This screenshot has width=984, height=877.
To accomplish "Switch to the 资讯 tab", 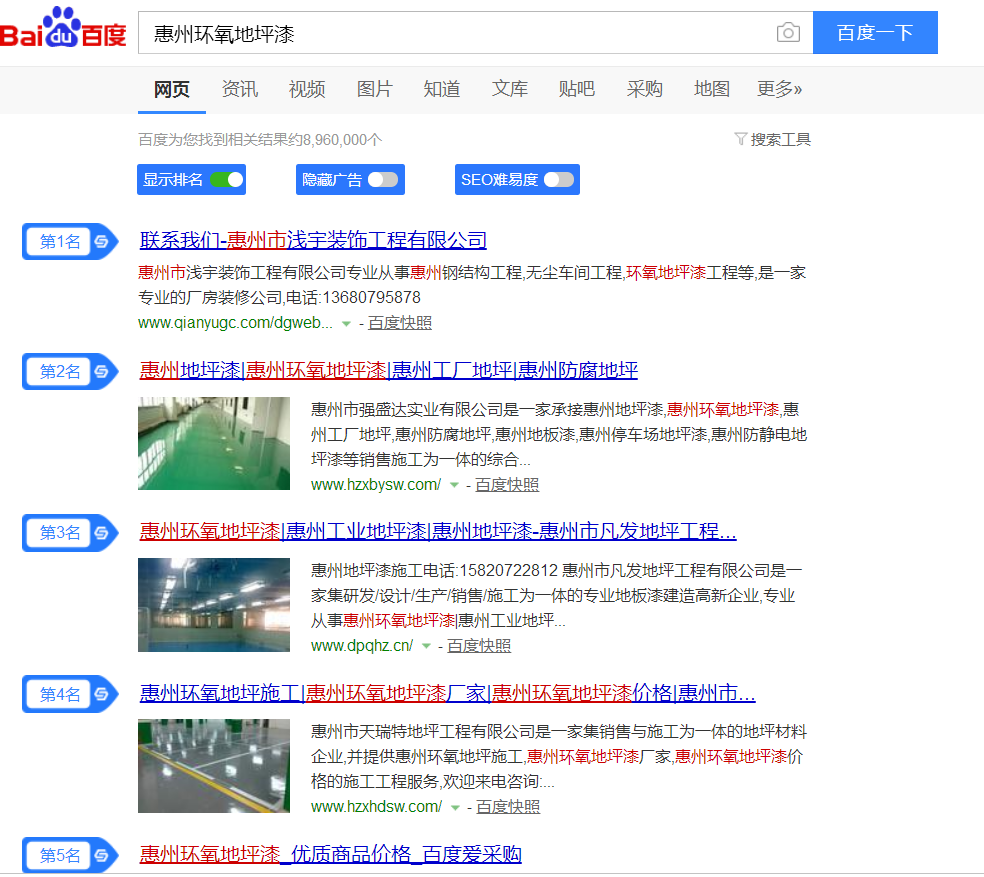I will (240, 89).
